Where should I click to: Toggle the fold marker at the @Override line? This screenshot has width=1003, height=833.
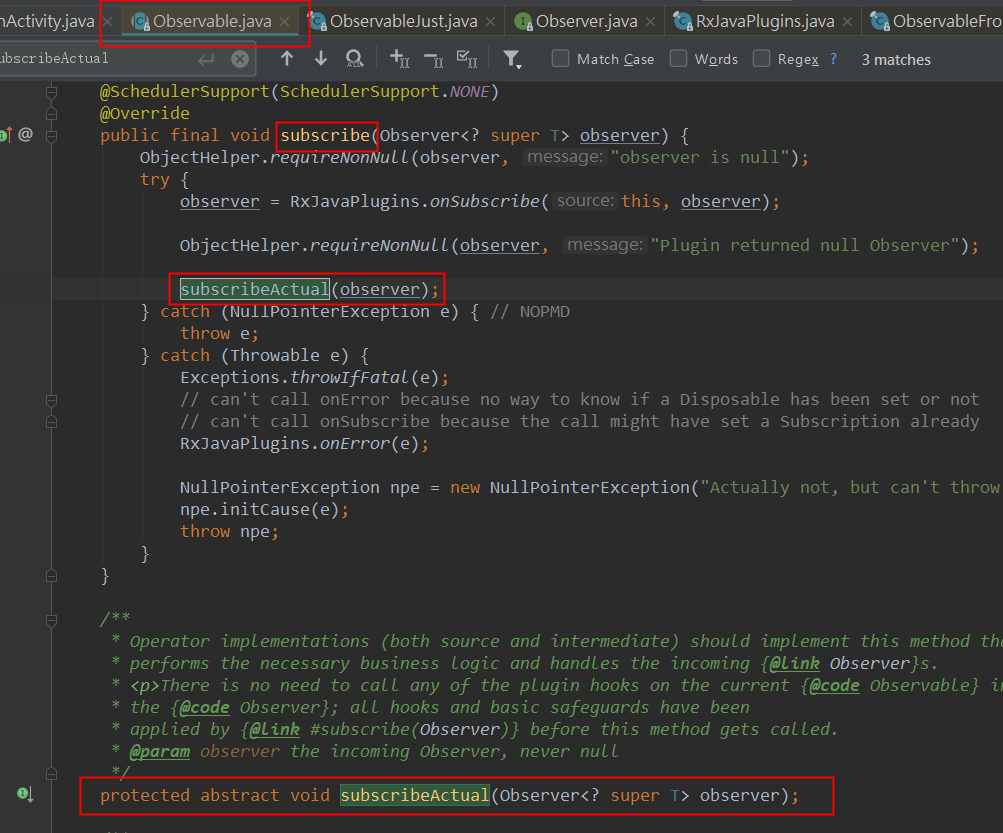52,114
